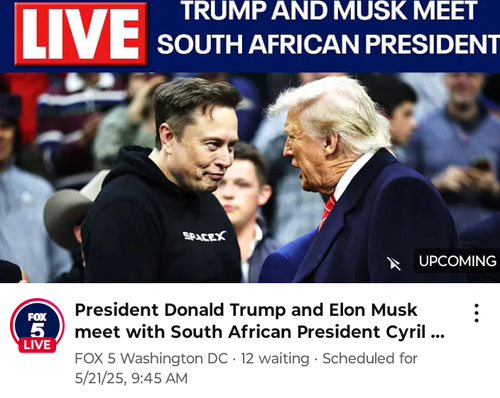Image resolution: width=500 pixels, height=398 pixels.
Task: Open the three-dot more options menu
Action: pyautogui.click(x=477, y=313)
